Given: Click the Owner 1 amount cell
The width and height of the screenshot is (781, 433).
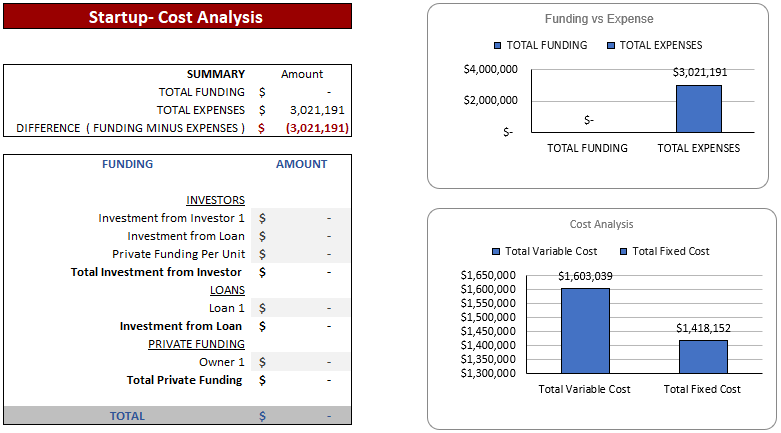Looking at the screenshot, I should pyautogui.click(x=300, y=362).
